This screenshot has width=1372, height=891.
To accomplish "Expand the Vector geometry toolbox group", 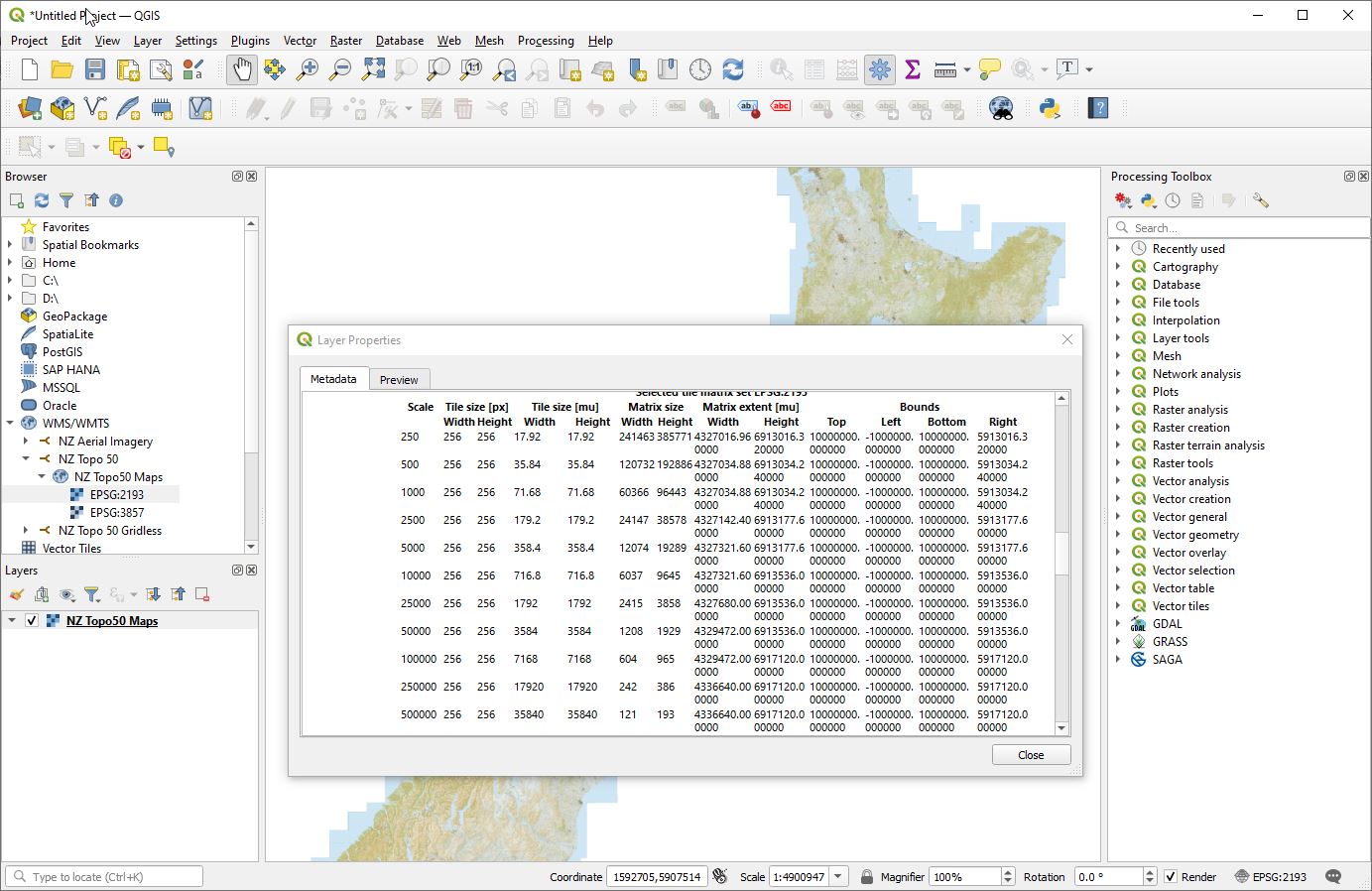I will [1118, 535].
